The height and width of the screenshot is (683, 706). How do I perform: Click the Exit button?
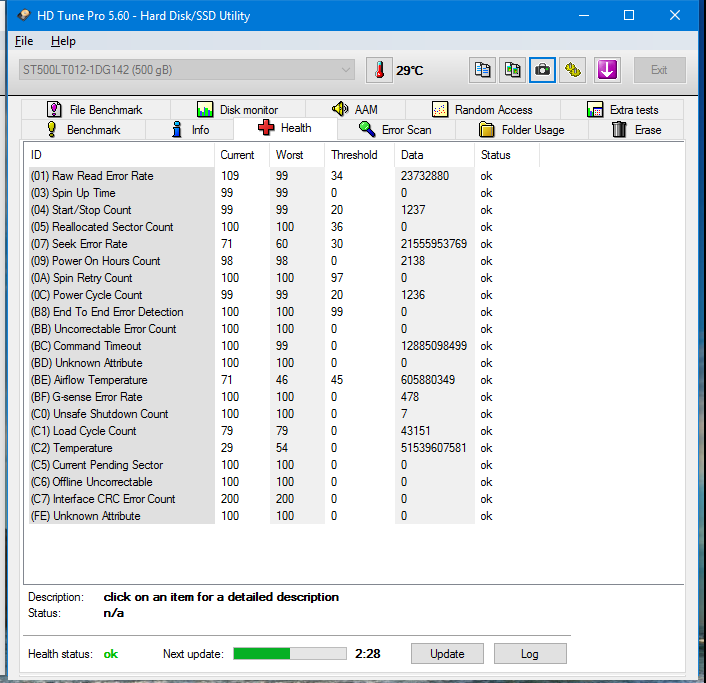click(x=660, y=70)
